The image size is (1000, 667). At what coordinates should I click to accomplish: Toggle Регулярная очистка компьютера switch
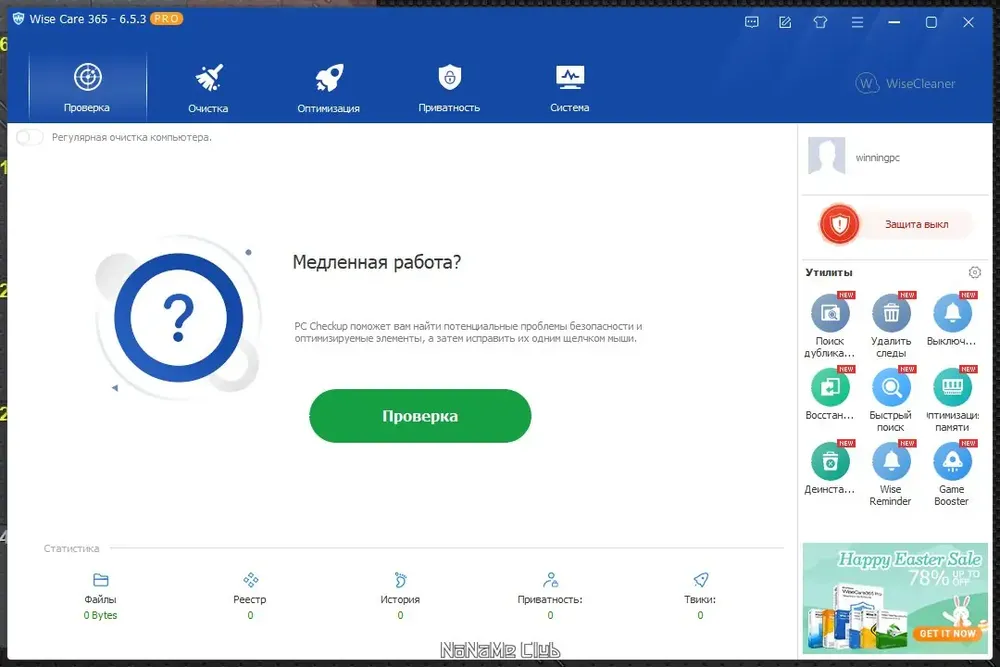[29, 137]
